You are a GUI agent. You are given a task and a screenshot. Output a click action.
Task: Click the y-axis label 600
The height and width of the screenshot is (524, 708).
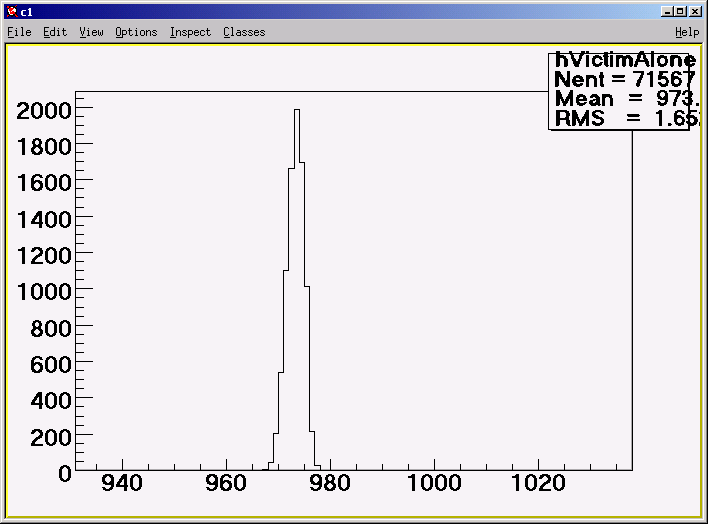click(51, 365)
